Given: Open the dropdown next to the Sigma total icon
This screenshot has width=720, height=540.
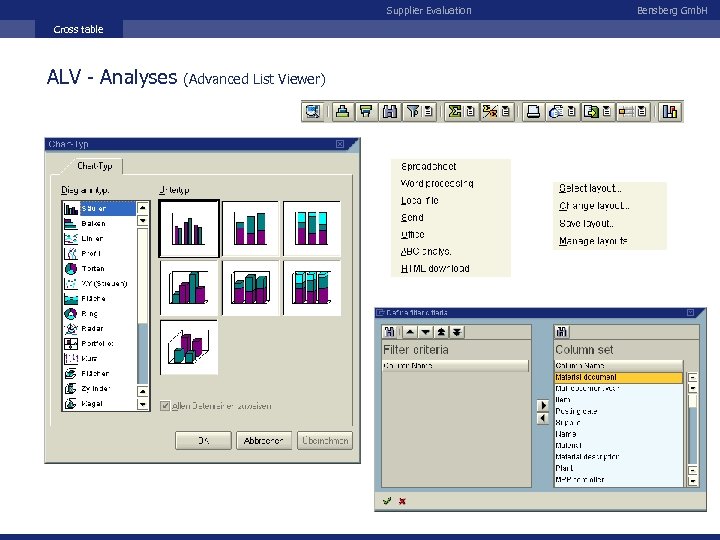Looking at the screenshot, I should point(470,112).
